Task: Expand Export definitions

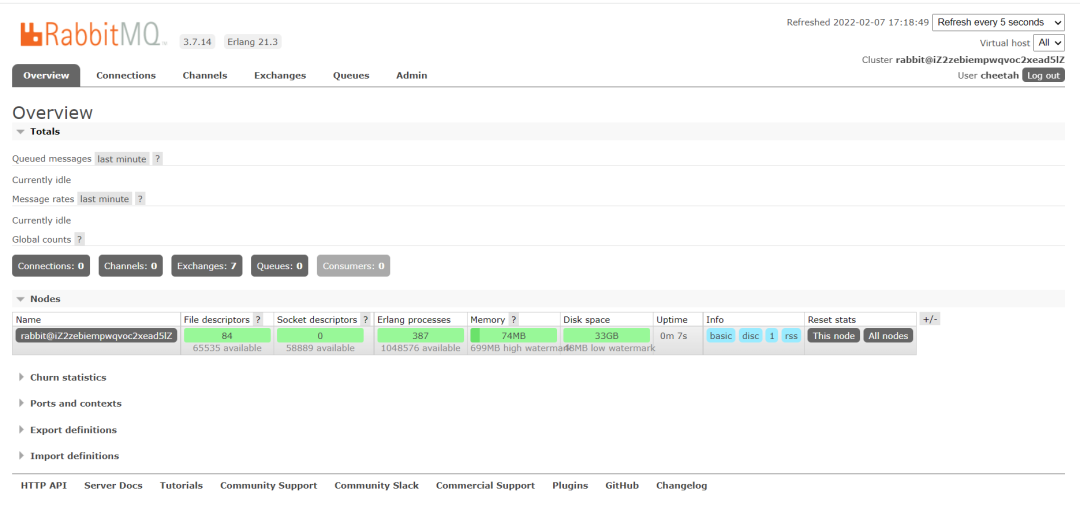Action: coord(73,430)
